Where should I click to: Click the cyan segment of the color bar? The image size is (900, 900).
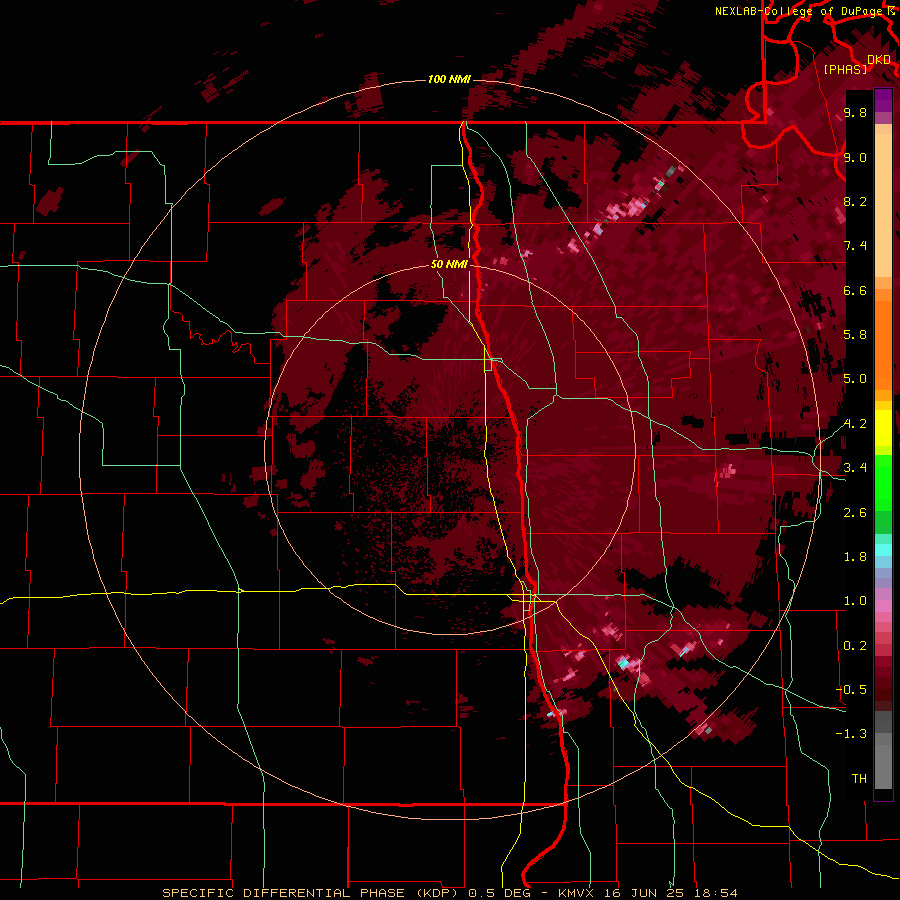coord(883,550)
